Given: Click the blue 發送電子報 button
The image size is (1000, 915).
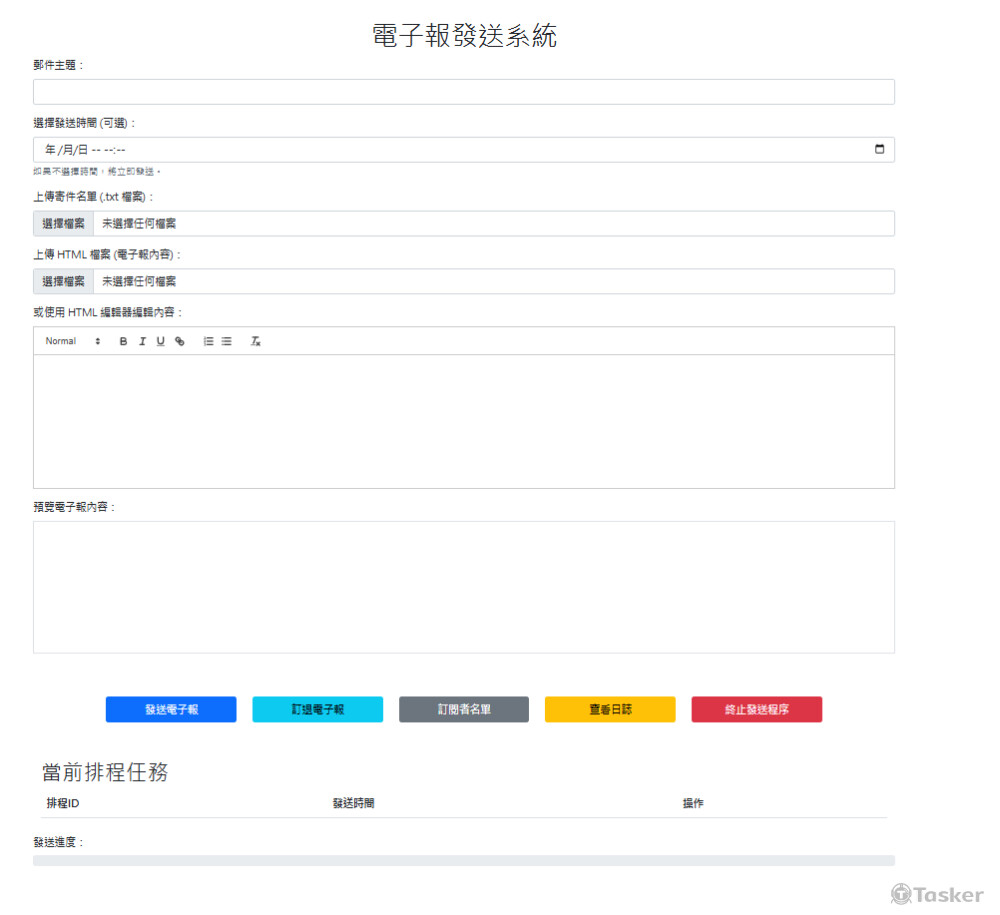Looking at the screenshot, I should pos(171,709).
